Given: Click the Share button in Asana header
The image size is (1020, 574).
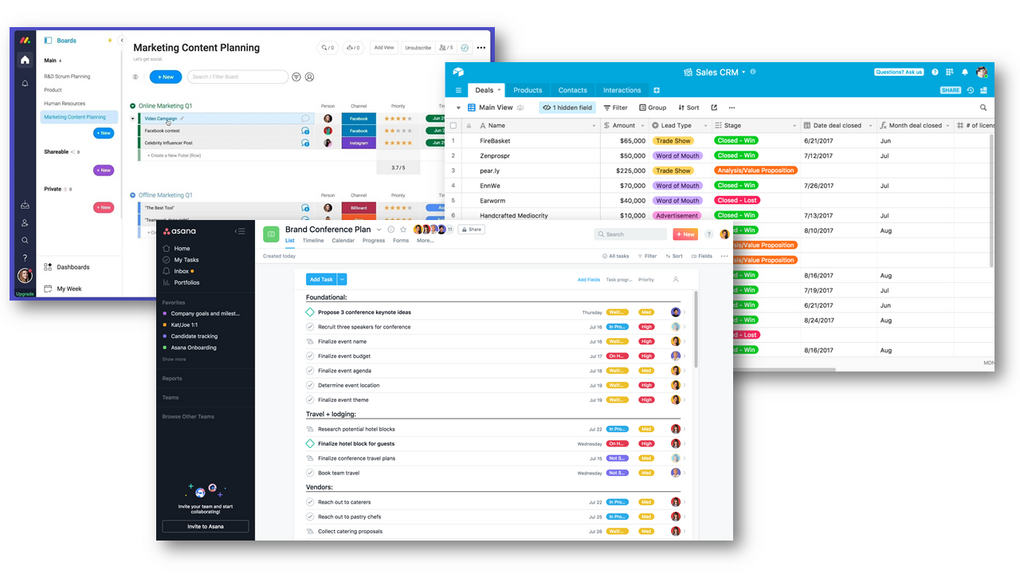Looking at the screenshot, I should (472, 230).
